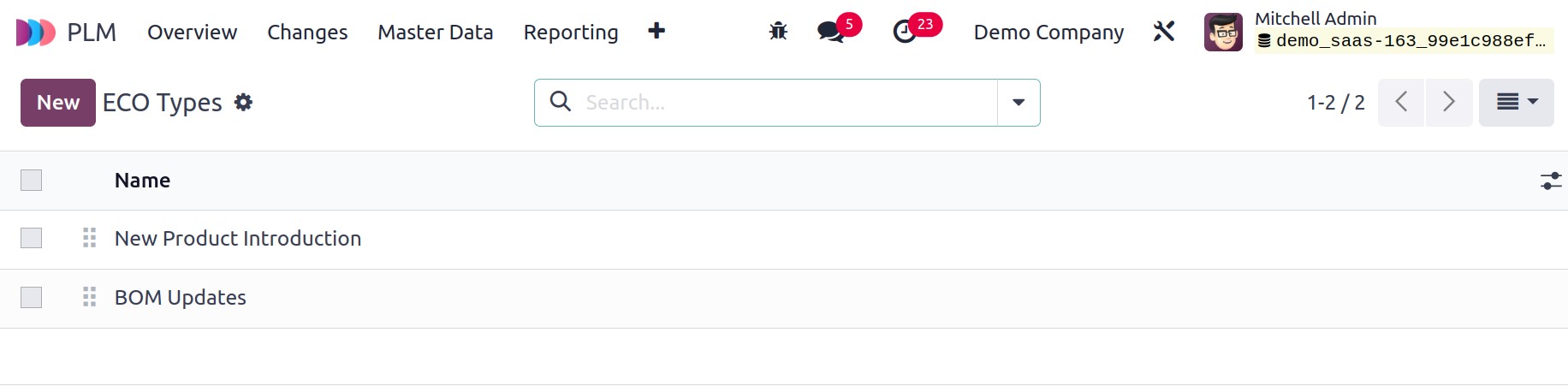
Task: Click the plus icon in the menu bar
Action: [656, 31]
